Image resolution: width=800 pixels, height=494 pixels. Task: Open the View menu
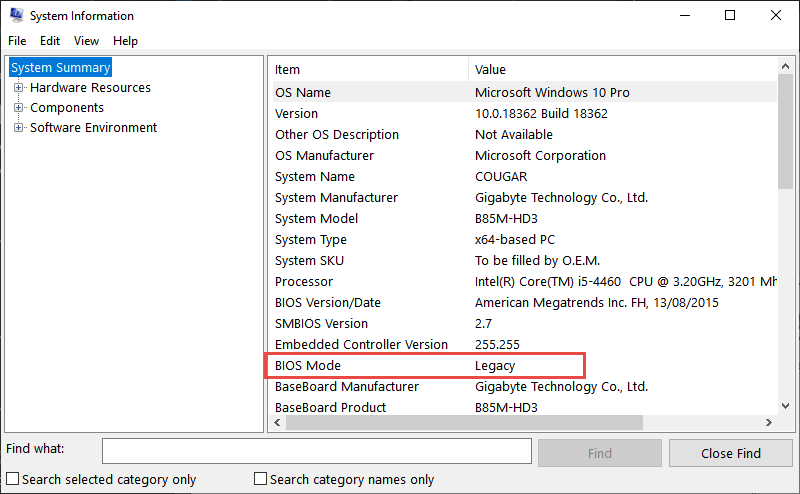(86, 41)
